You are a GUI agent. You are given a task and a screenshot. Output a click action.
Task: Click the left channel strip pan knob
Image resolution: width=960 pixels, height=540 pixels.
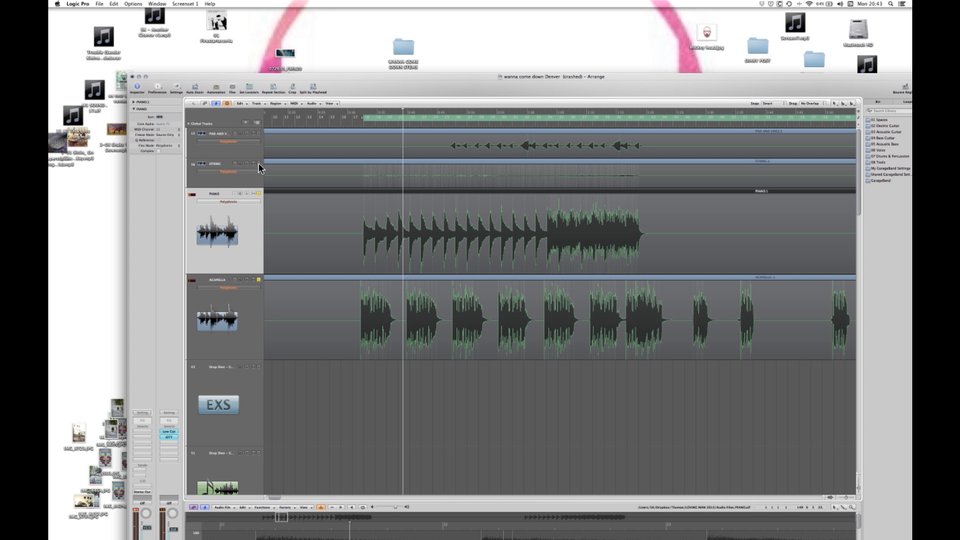pyautogui.click(x=146, y=513)
